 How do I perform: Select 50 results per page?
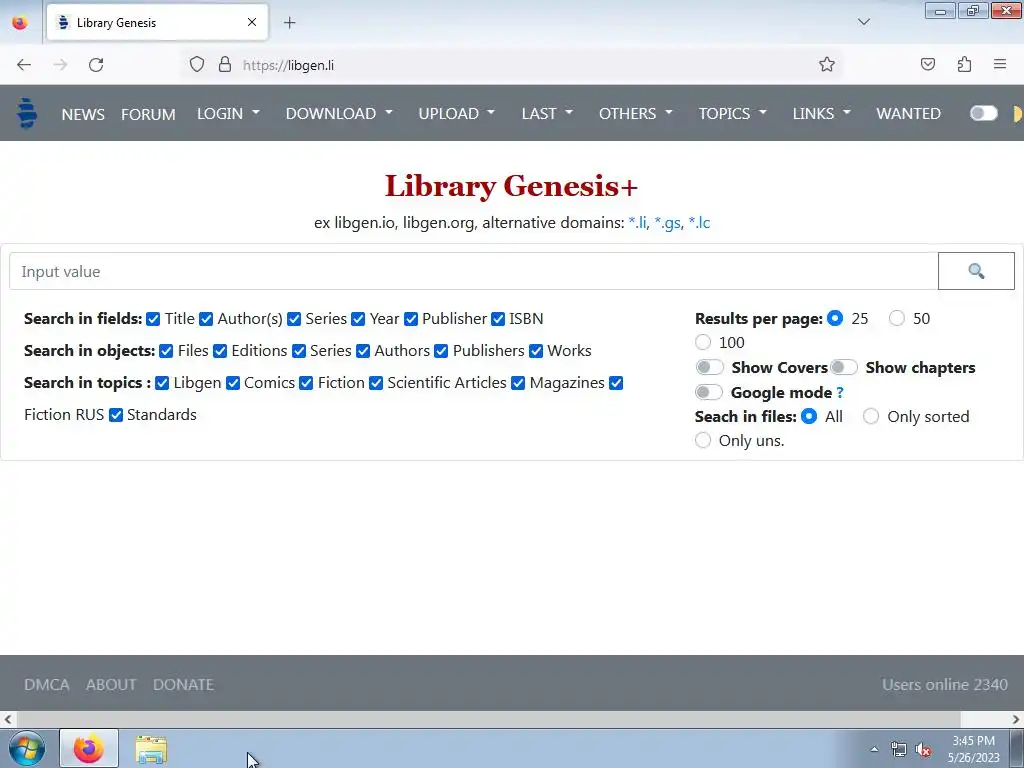click(x=897, y=318)
